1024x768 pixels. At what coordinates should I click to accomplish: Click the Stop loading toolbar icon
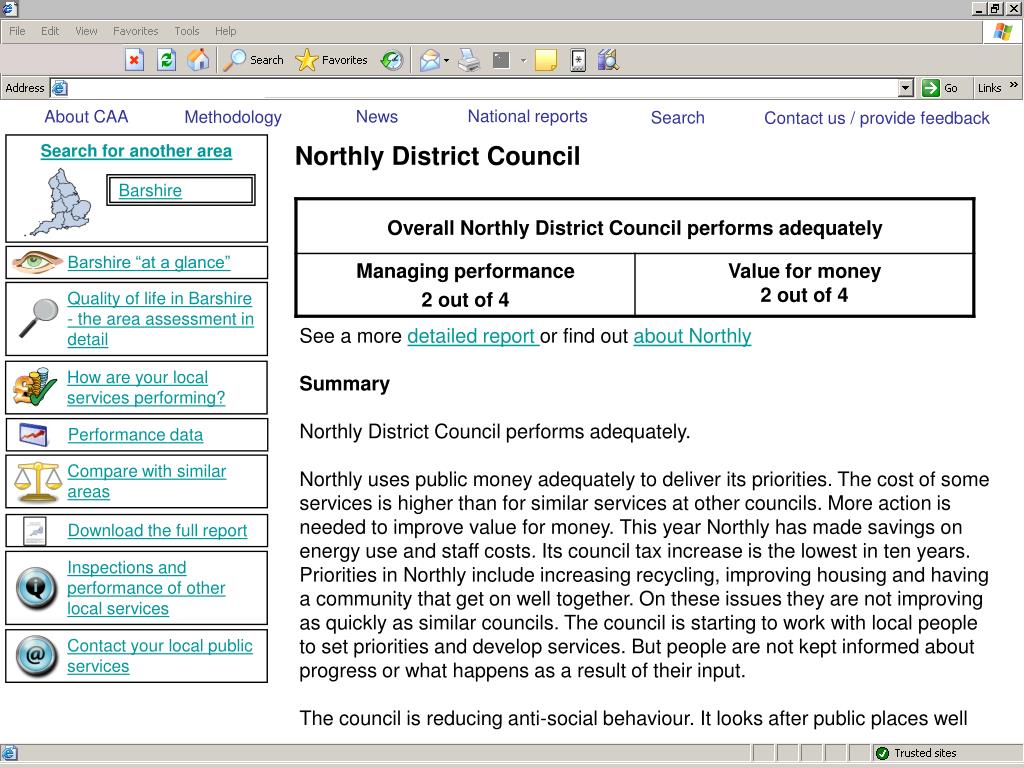[135, 60]
